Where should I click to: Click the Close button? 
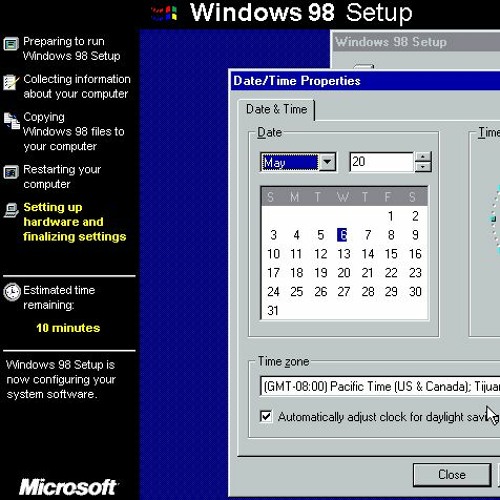(x=452, y=474)
